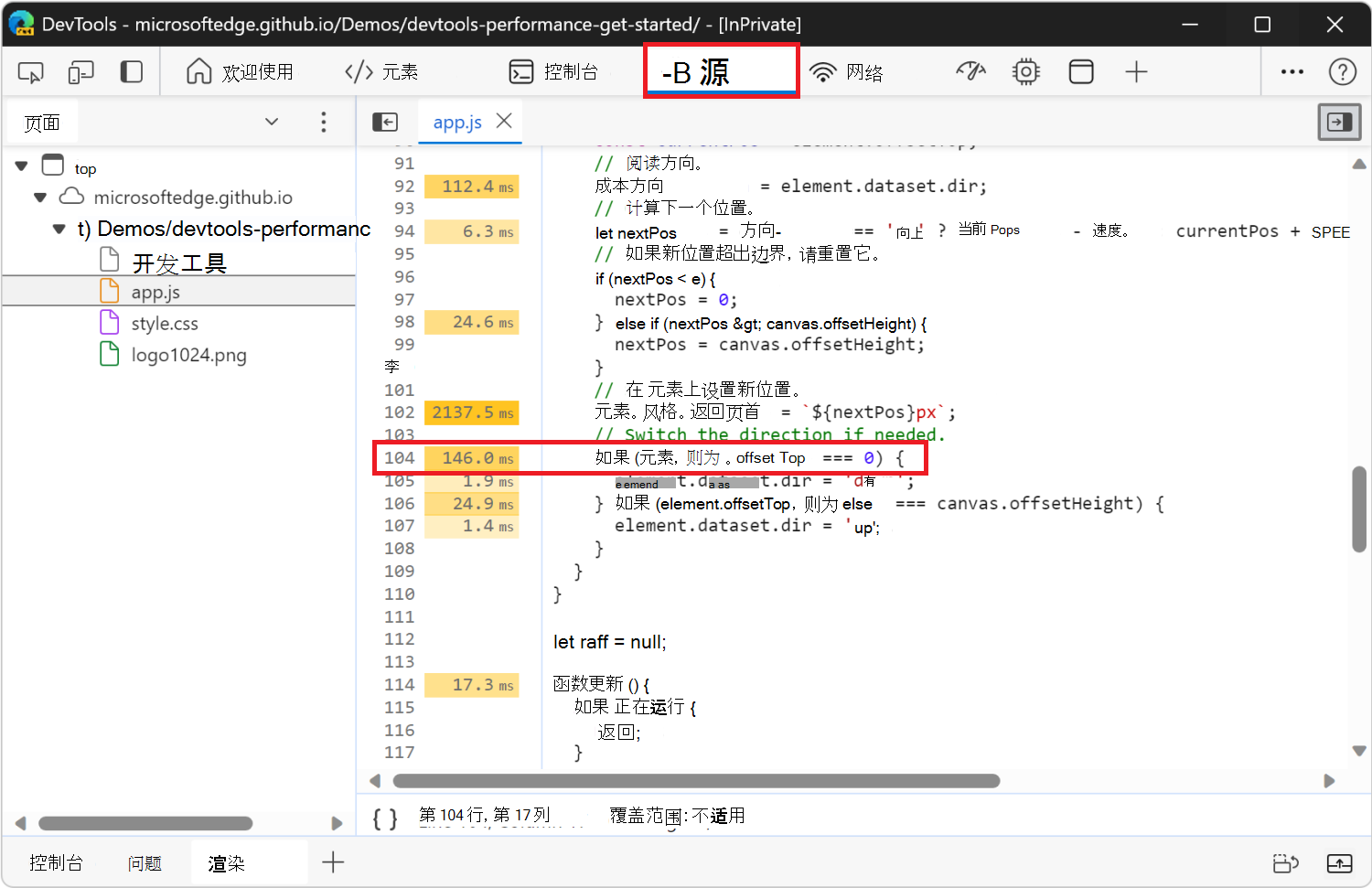Viewport: 1372px width, 888px height.
Task: Open the 页面 navigator dropdown chevron
Action: pyautogui.click(x=272, y=122)
